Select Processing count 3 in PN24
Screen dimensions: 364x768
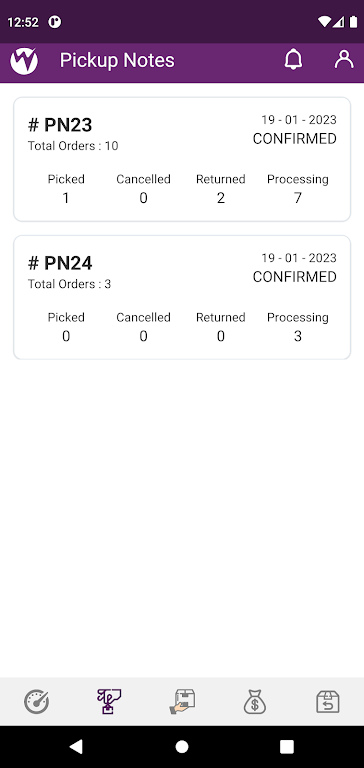tap(297, 336)
